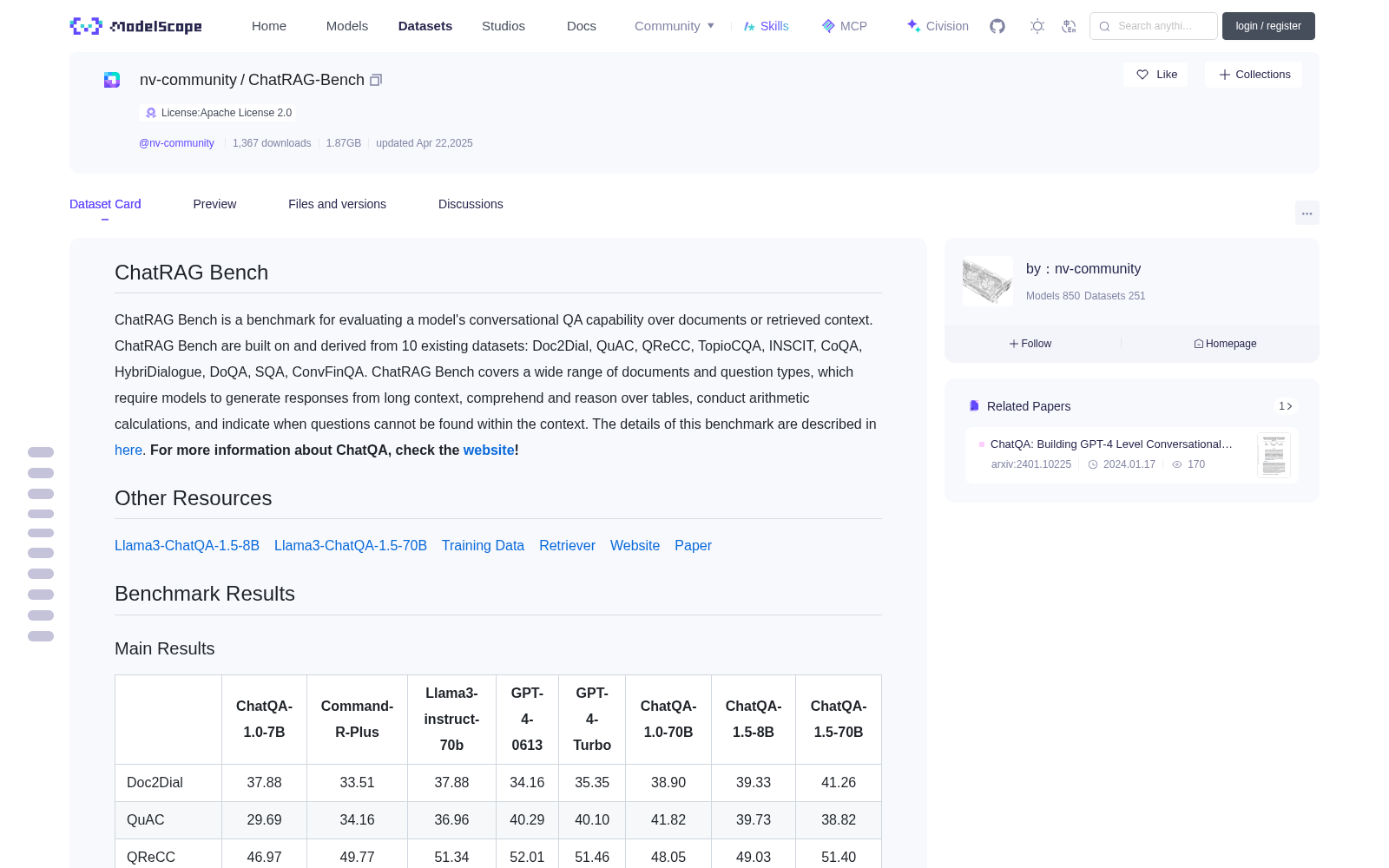The width and height of the screenshot is (1389, 868).
Task: Click the 'Llama3-instruct-70b' column header
Action: (451, 719)
